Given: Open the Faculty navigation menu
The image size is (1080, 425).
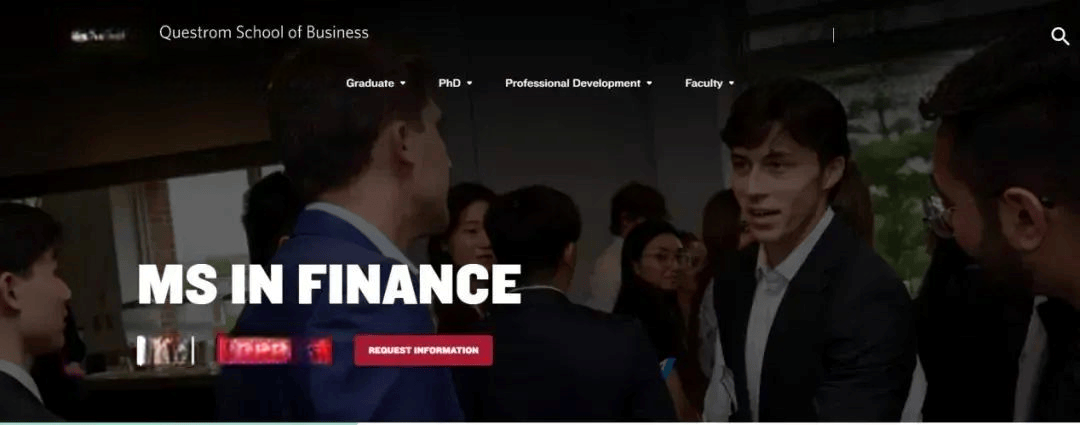Looking at the screenshot, I should tap(709, 83).
